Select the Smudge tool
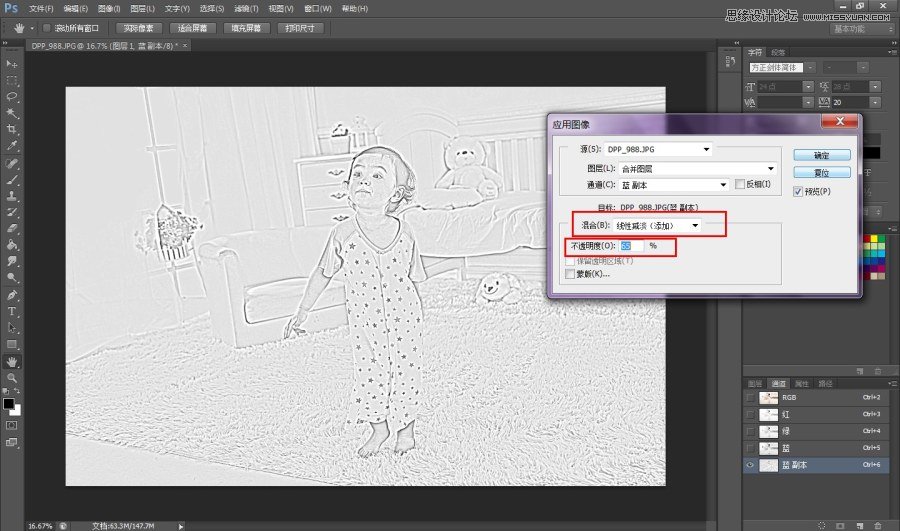900x531 pixels. click(11, 261)
